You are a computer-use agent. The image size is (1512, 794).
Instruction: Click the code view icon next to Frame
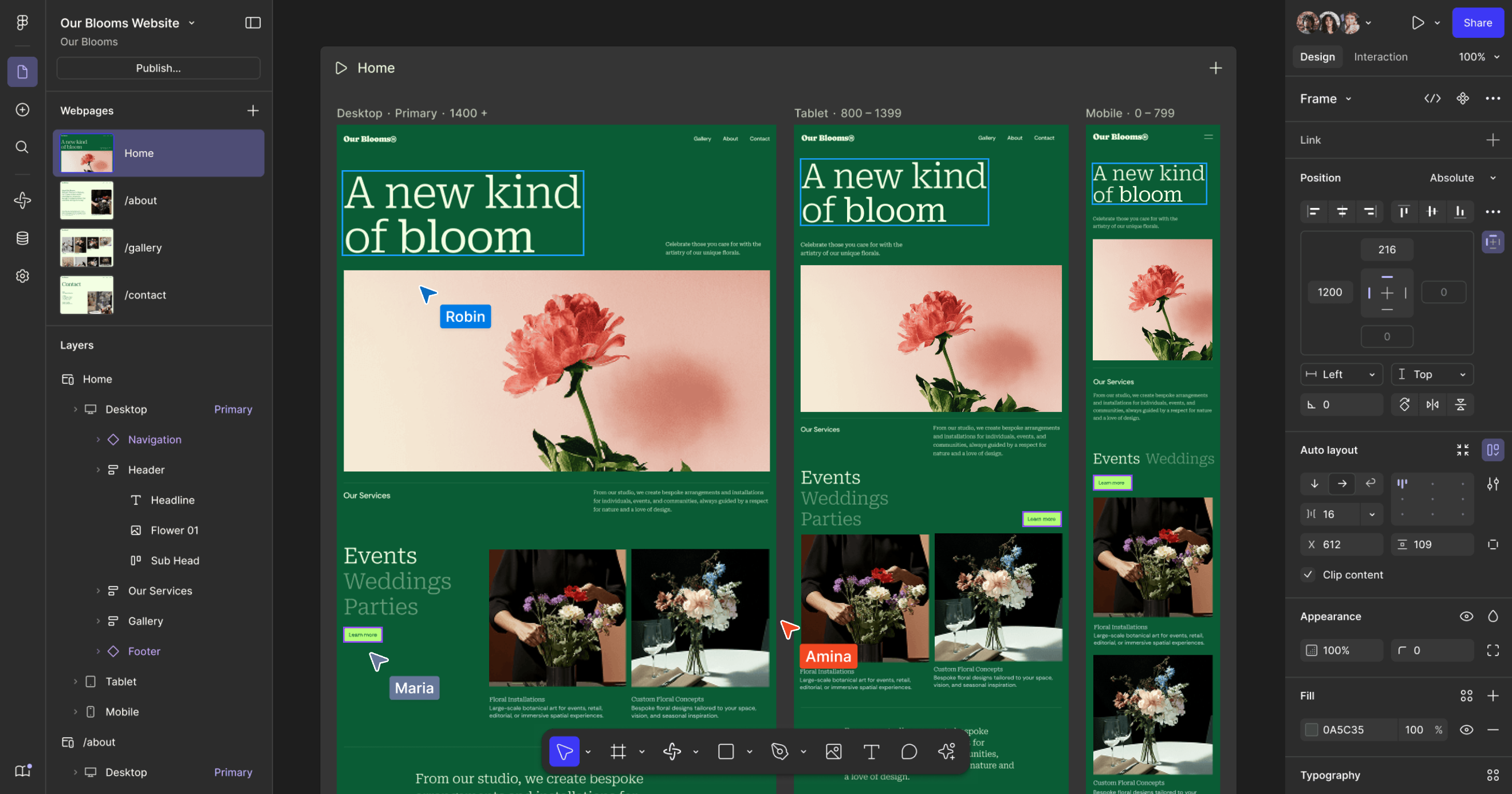(x=1432, y=98)
